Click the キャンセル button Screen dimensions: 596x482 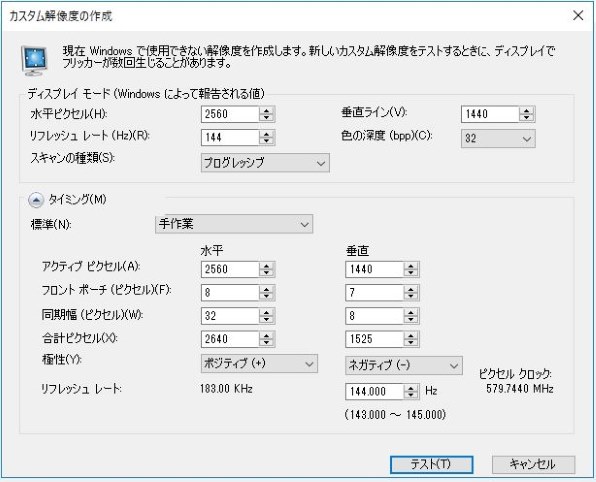533,464
